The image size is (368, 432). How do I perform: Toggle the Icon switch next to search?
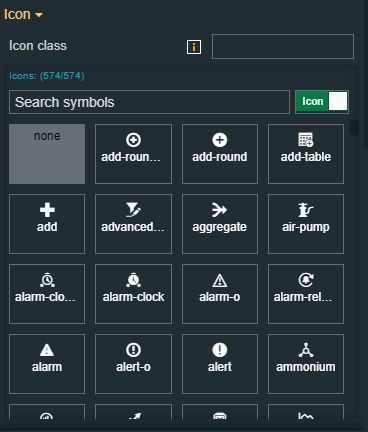point(322,102)
